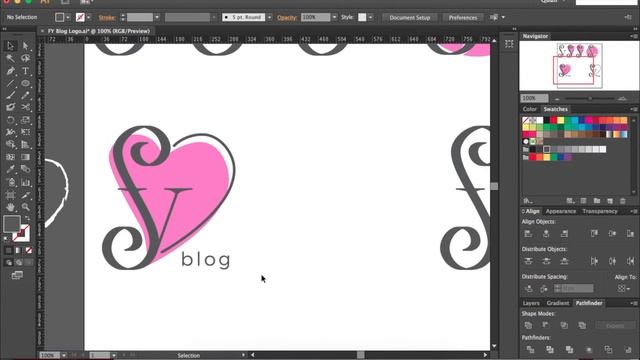The image size is (640, 360).
Task: Select the Line Segment tool
Action: 10,83
